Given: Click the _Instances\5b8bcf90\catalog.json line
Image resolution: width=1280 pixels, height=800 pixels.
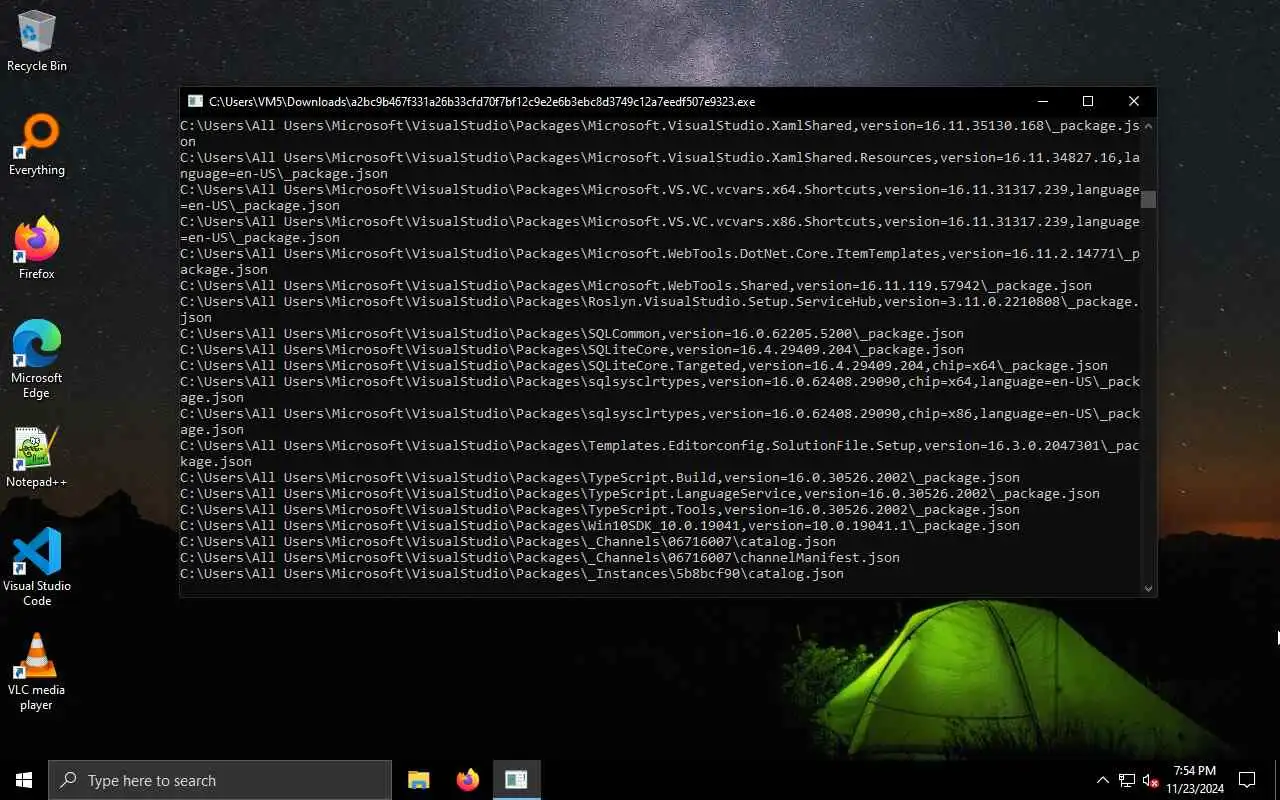Looking at the screenshot, I should coord(512,574).
